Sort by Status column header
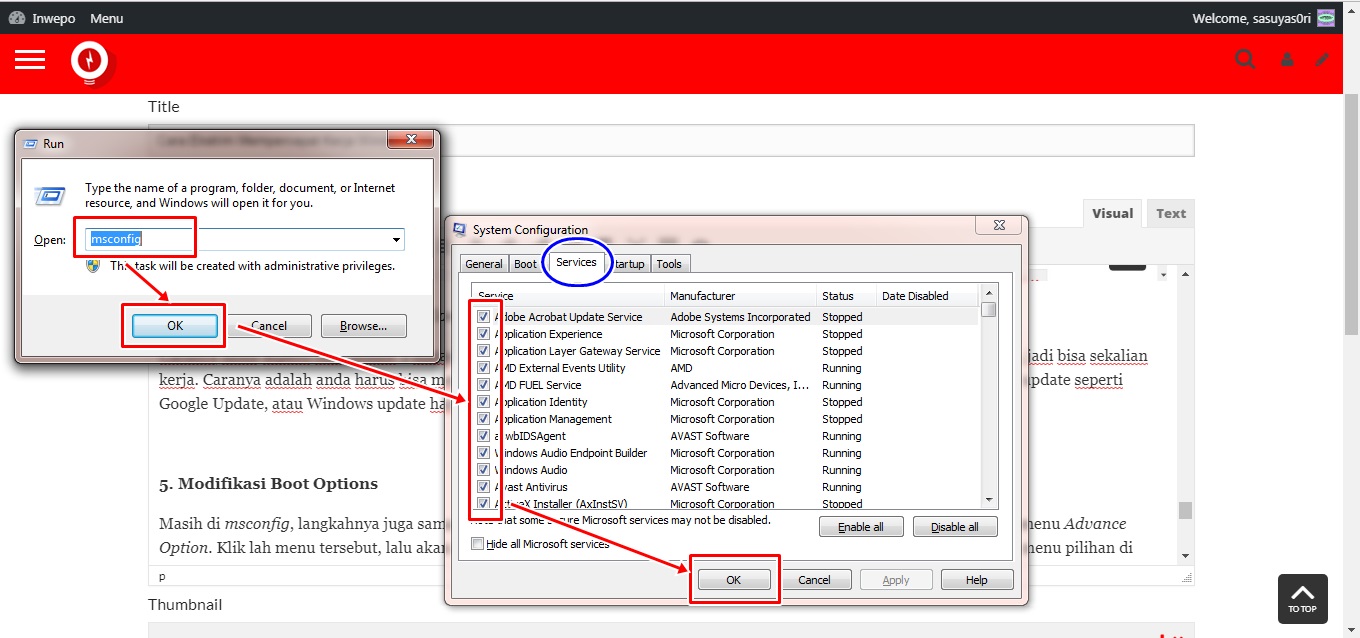The image size is (1360, 638). 845,296
